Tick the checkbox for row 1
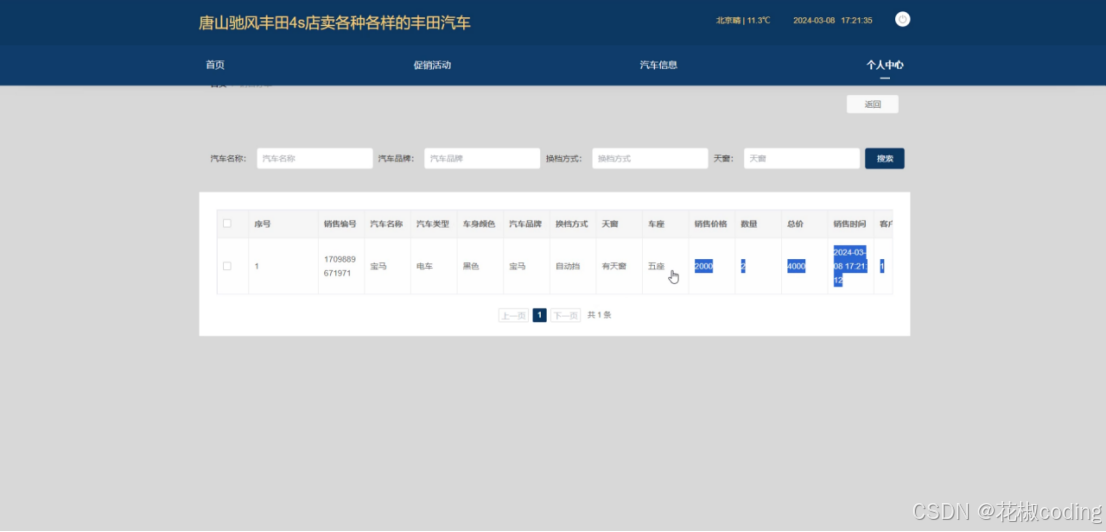The image size is (1106, 532). [x=227, y=266]
